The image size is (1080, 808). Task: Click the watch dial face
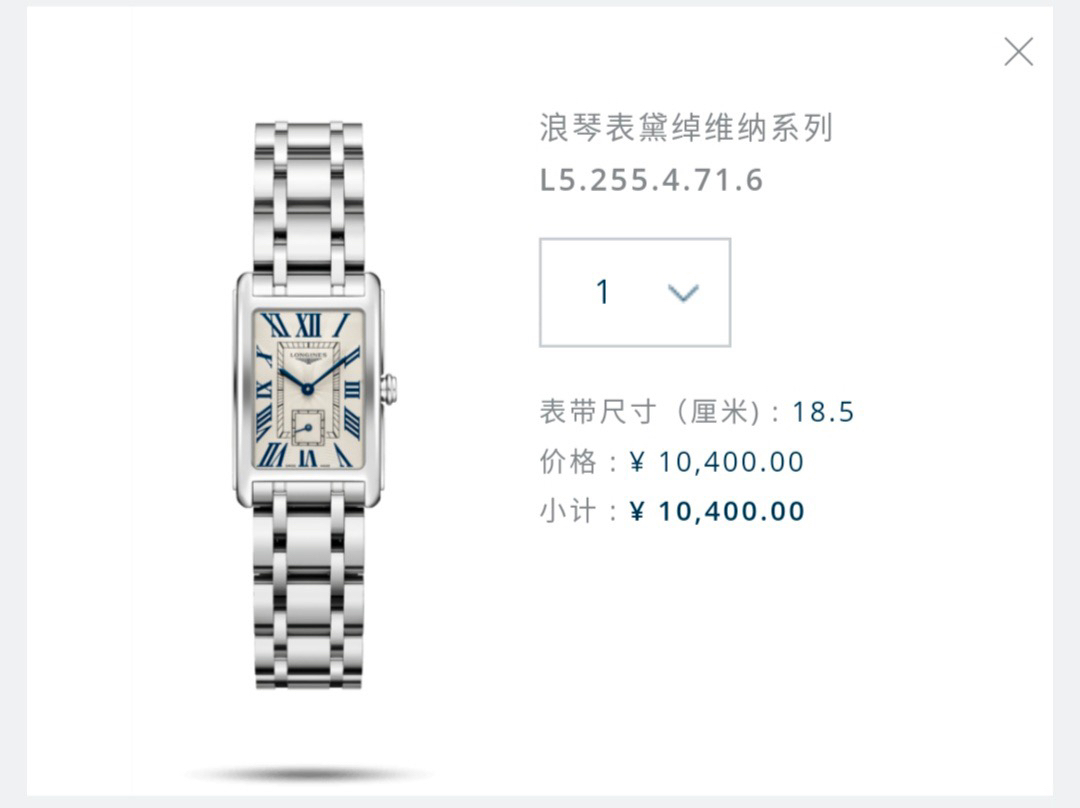pos(308,389)
